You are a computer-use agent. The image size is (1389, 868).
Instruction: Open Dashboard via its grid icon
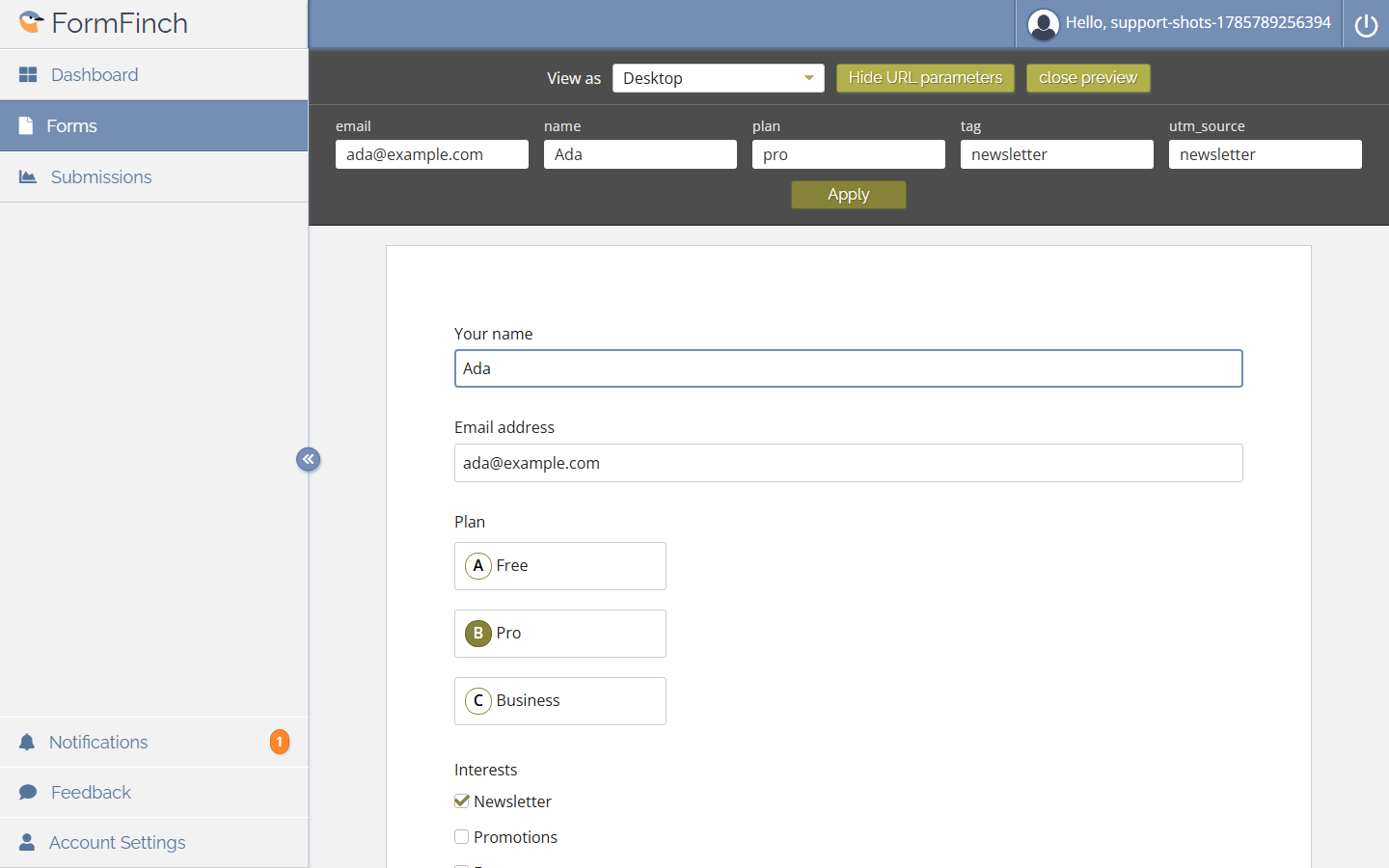point(28,74)
